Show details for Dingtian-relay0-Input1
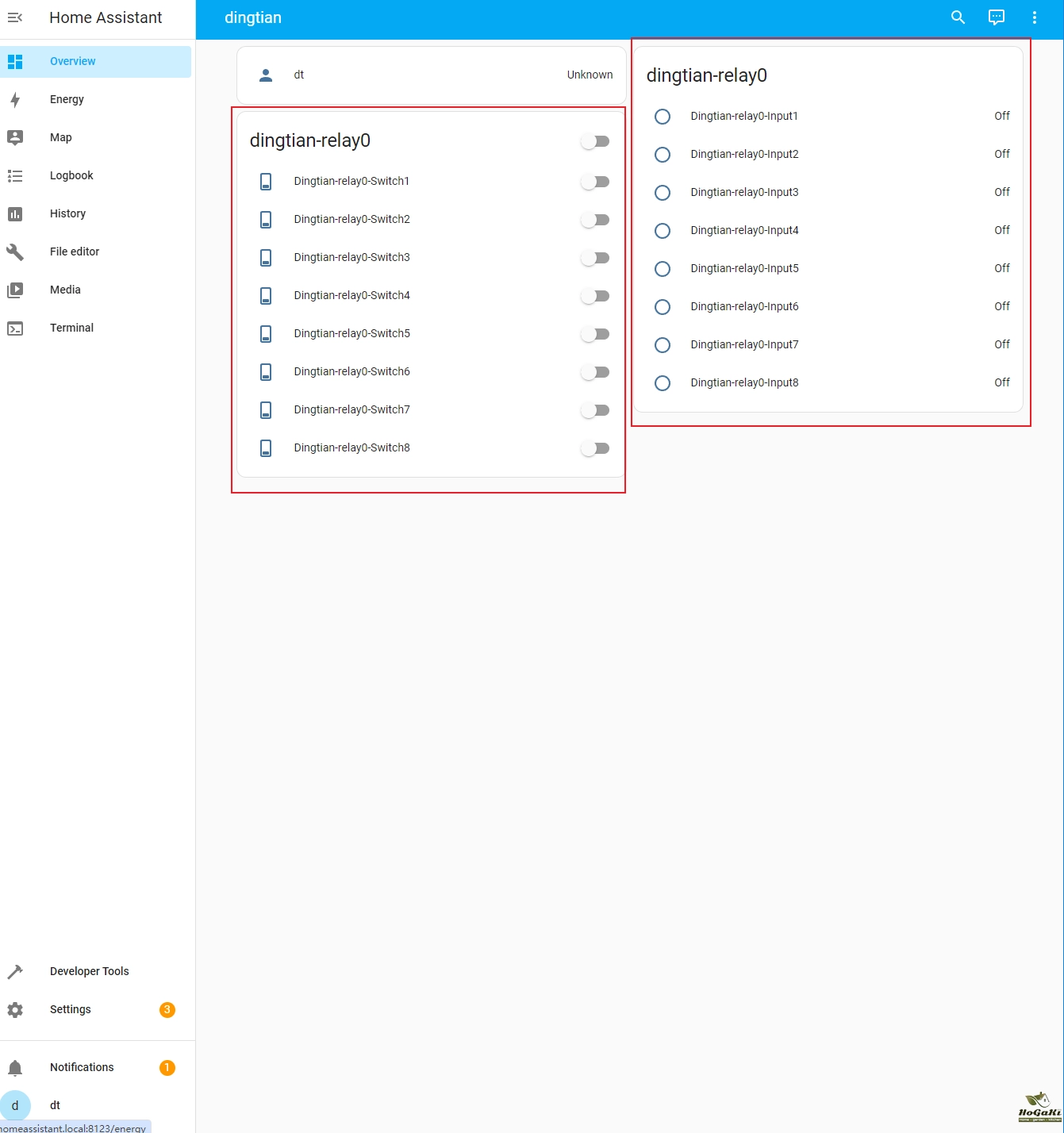Viewport: 1064px width, 1133px height. coord(743,116)
